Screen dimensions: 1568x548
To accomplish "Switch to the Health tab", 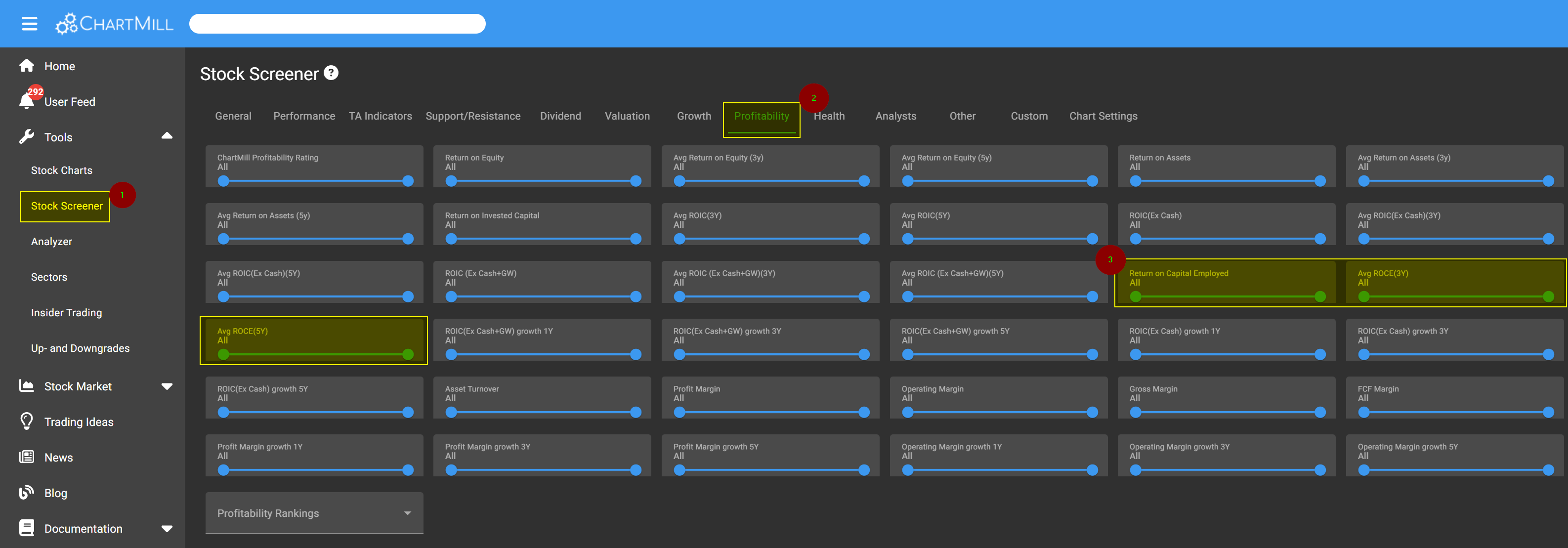I will 828,116.
